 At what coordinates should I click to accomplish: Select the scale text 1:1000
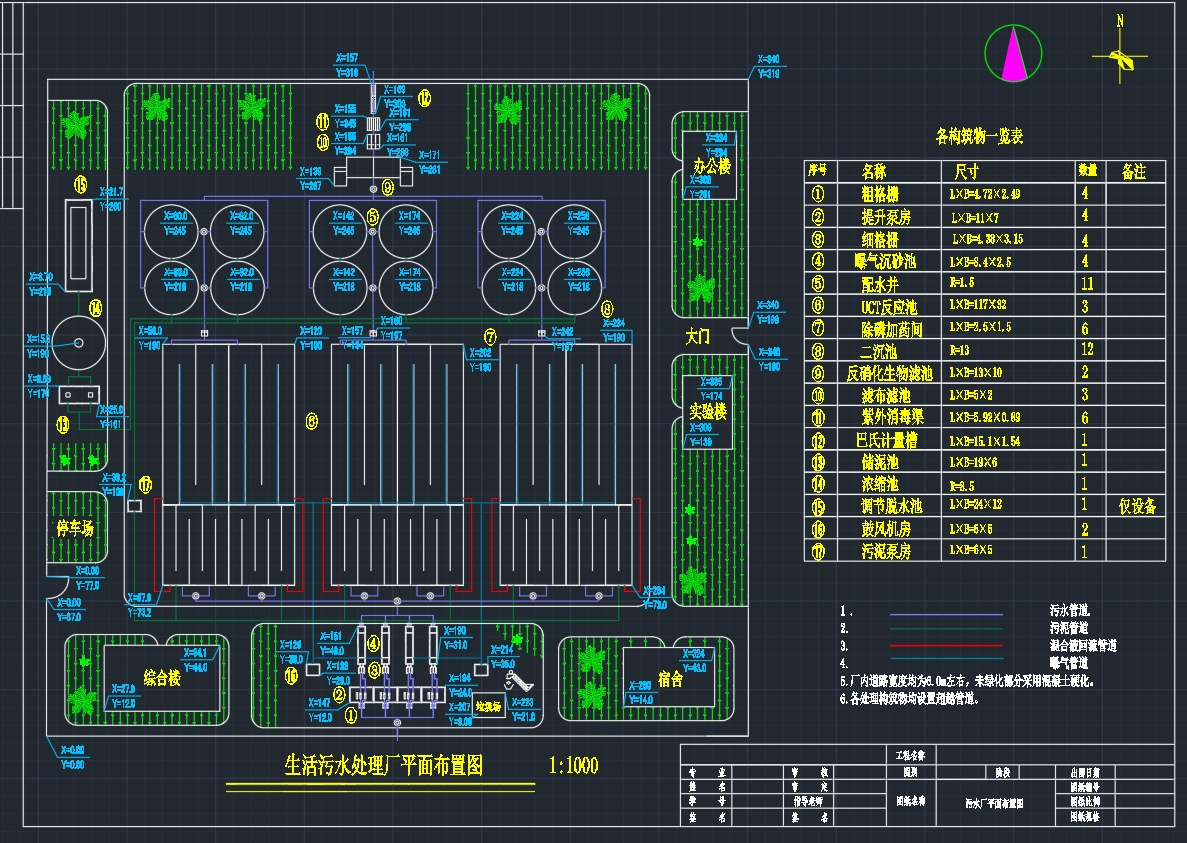point(573,765)
